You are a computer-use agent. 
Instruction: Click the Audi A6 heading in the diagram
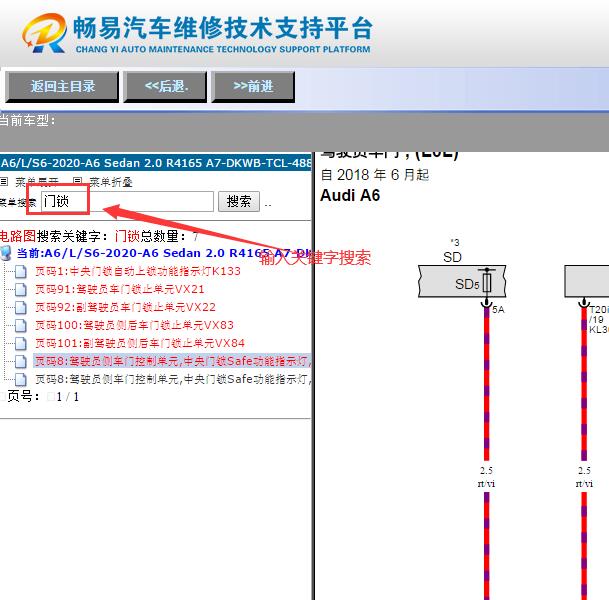(350, 195)
